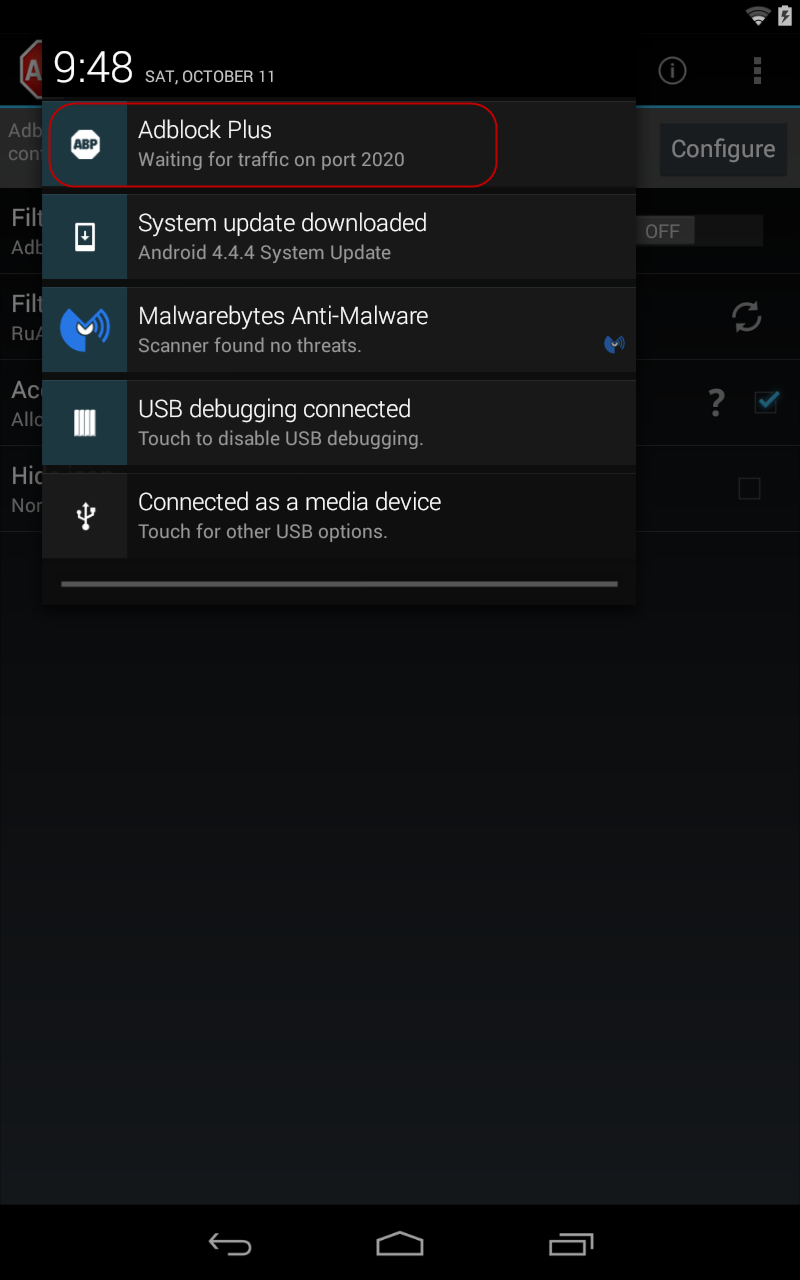Open the System update downloaded notification

(339, 237)
